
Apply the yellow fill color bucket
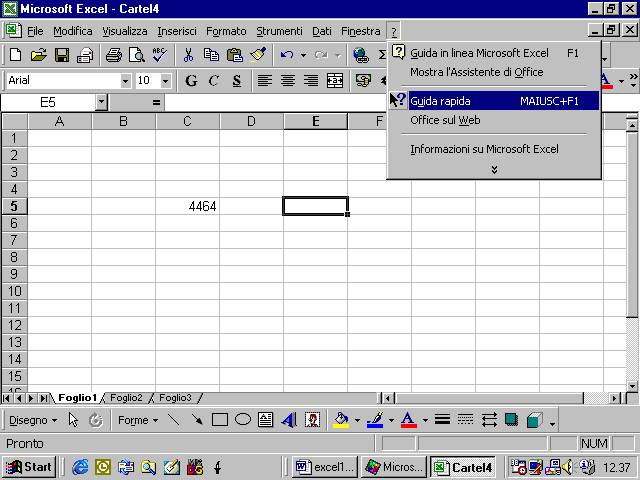[341, 420]
